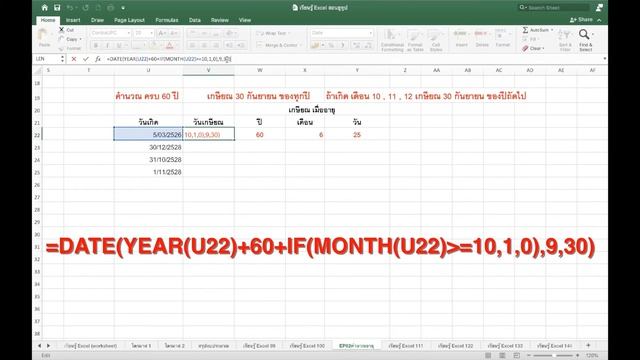640x360 pixels.
Task: Open Format as Table
Action: point(415,40)
